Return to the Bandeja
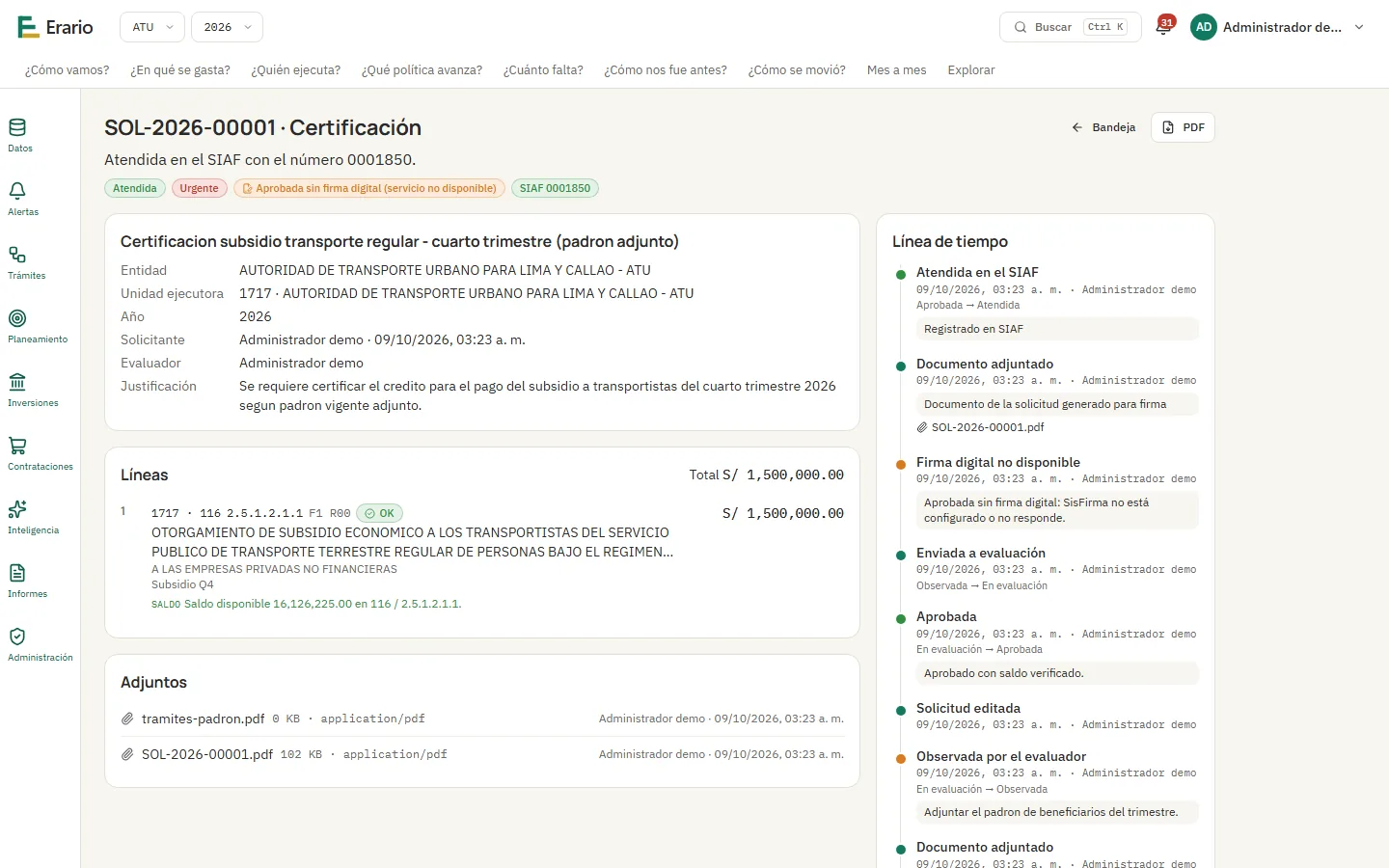1389x868 pixels. (x=1103, y=127)
